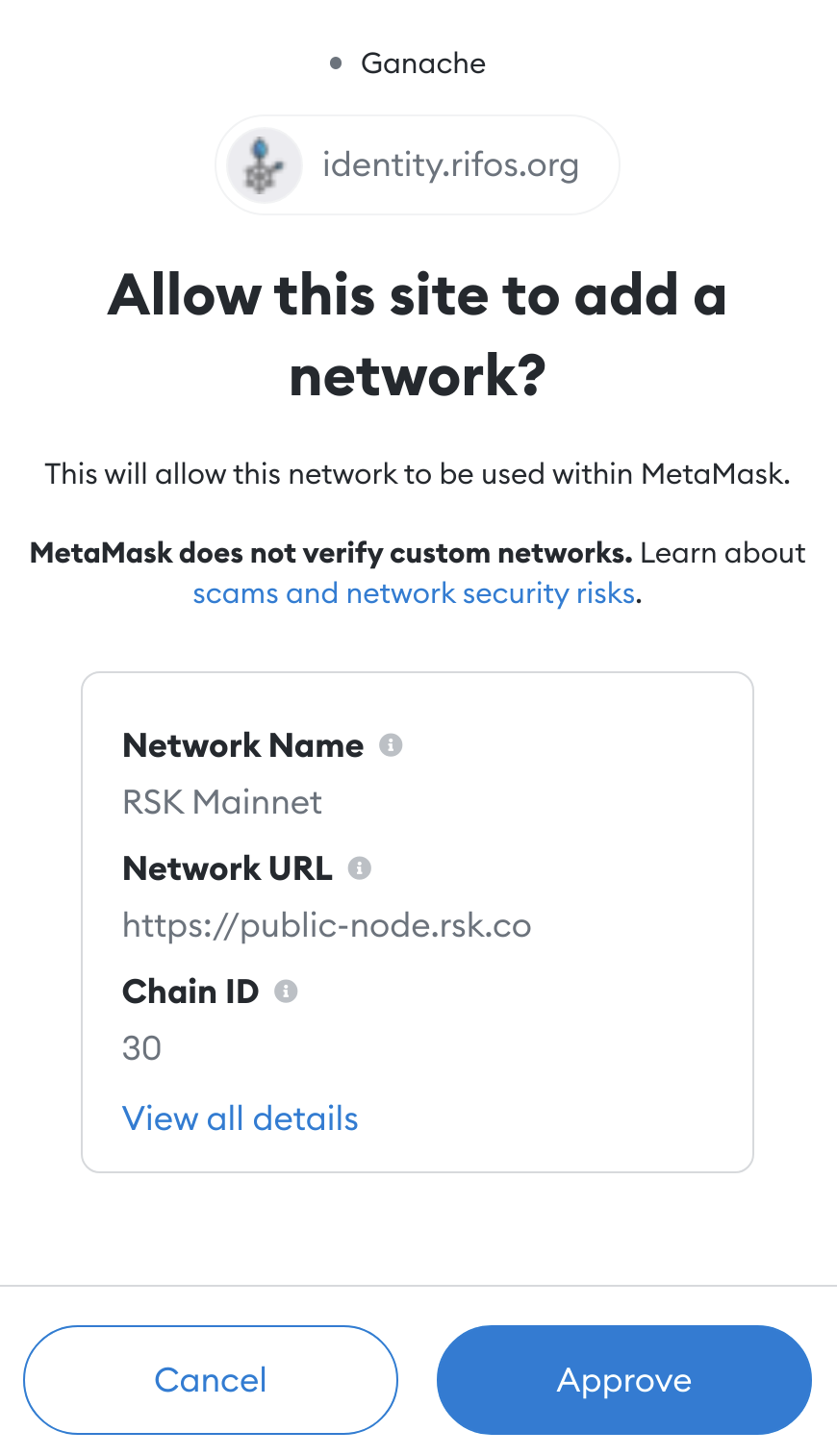This screenshot has height=1456, width=837.
Task: Click the Chain ID value 30
Action: pyautogui.click(x=142, y=1048)
